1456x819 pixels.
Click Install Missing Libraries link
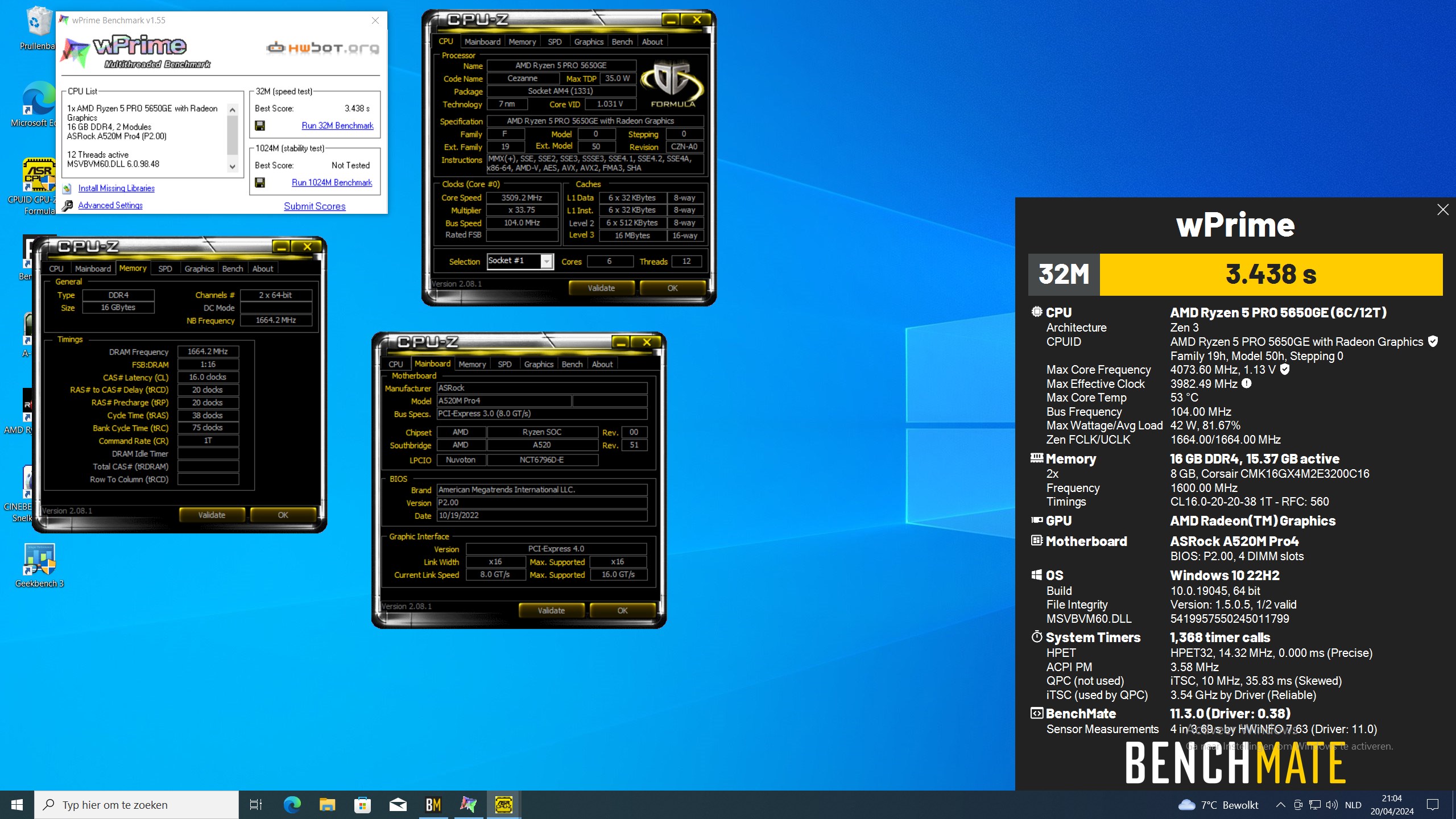tap(117, 188)
